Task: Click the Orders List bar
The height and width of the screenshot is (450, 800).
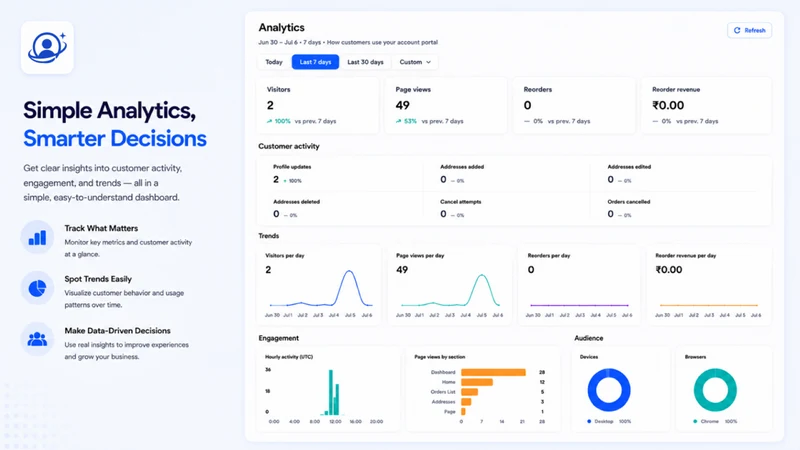Action: [x=469, y=392]
